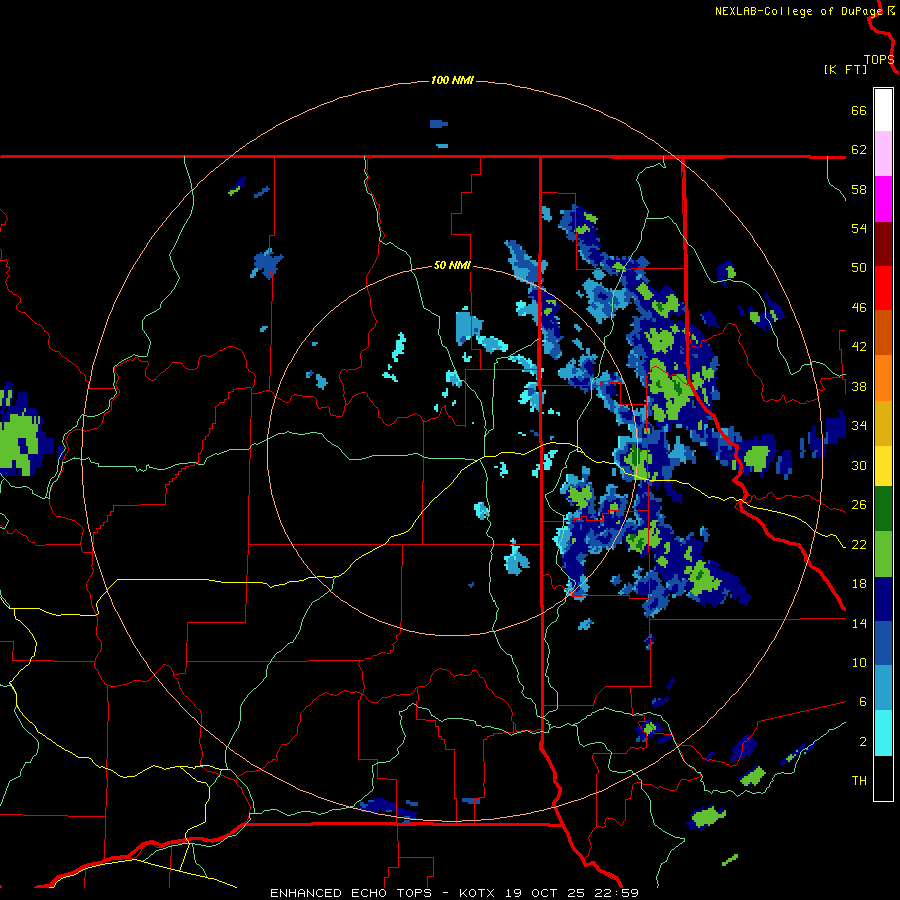Viewport: 900px width, 900px height.
Task: Click the light green legend swatch
Action: point(883,554)
